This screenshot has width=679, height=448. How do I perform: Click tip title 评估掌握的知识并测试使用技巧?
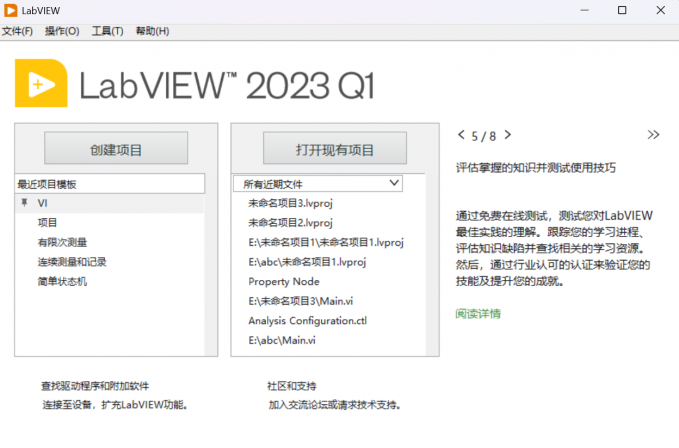[x=536, y=168]
